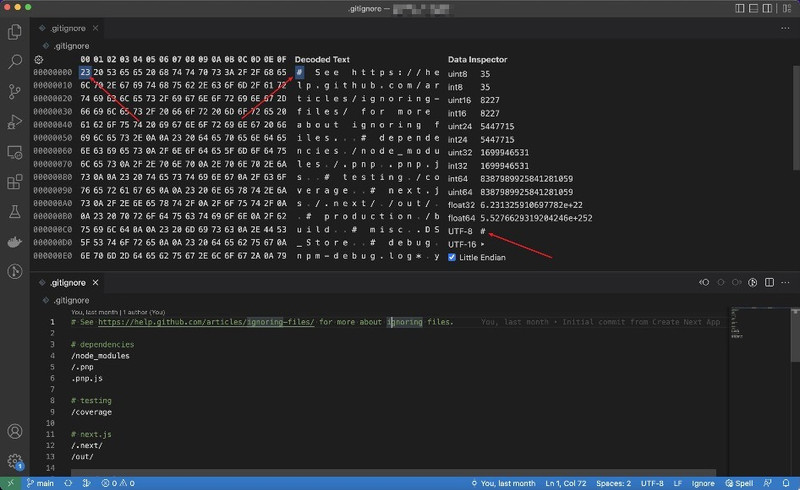
Task: Click the /coverage line in editor
Action: (x=91, y=412)
